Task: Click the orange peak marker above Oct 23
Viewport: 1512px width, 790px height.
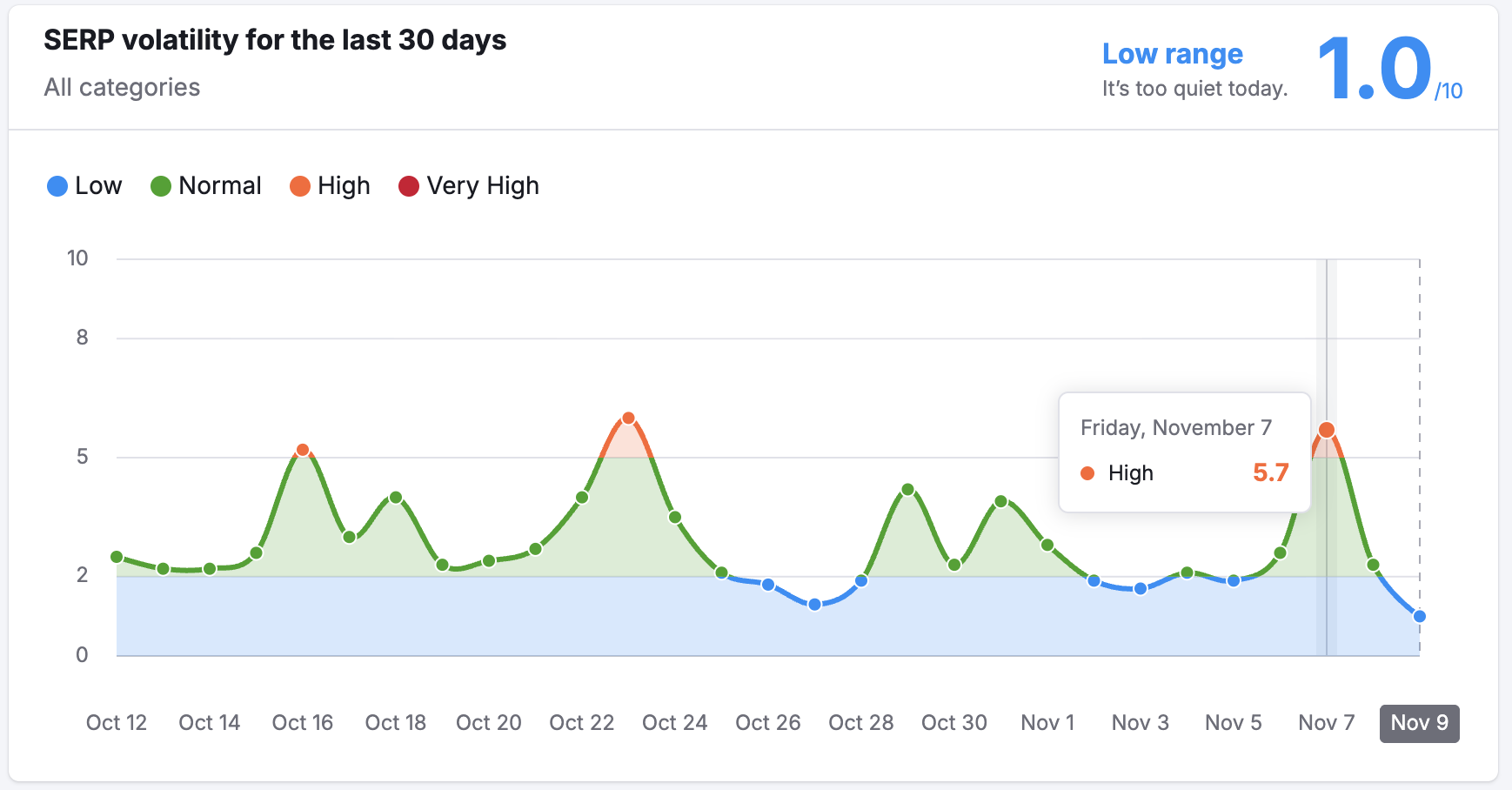Action: (x=628, y=418)
